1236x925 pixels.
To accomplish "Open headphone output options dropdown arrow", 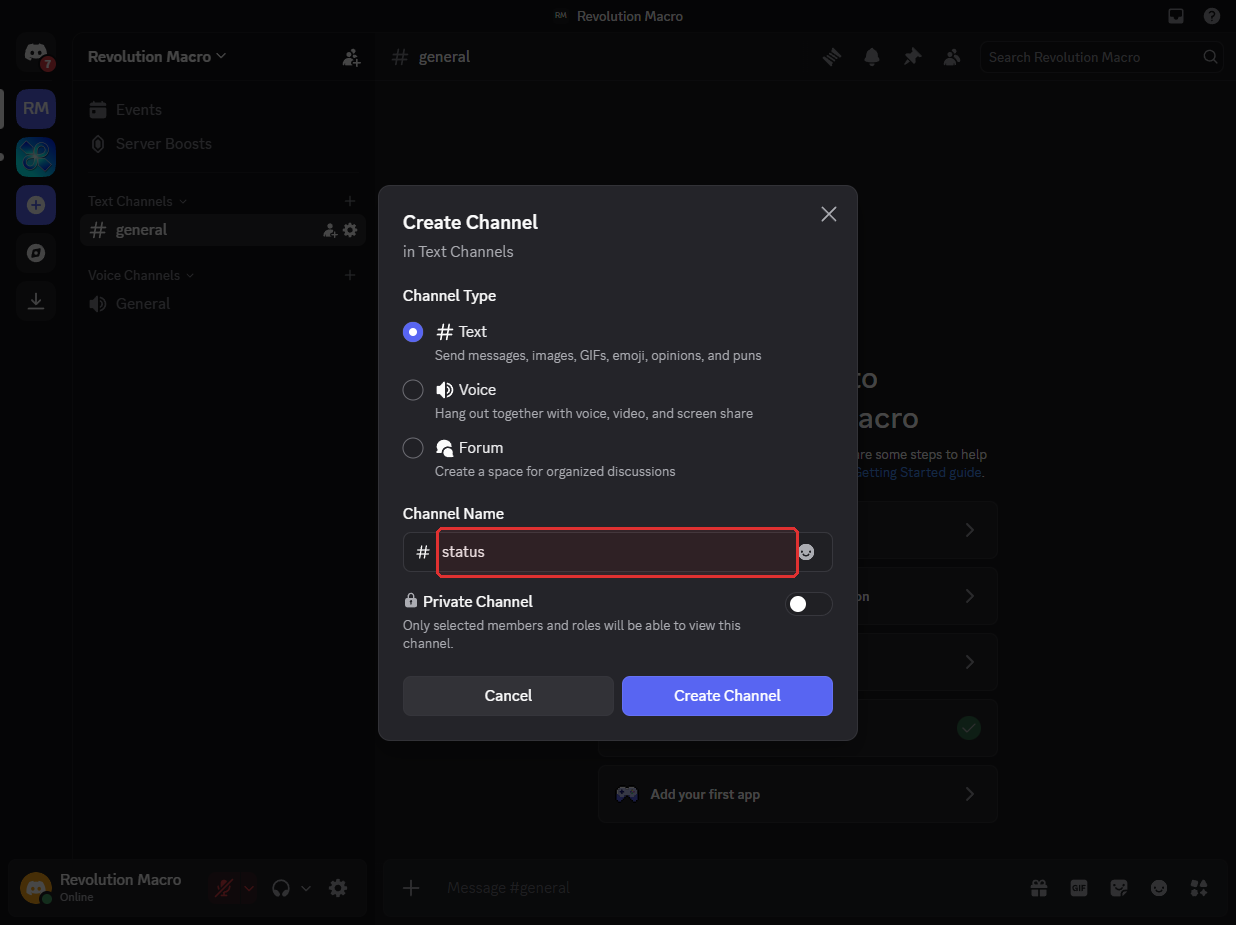I will coord(306,888).
